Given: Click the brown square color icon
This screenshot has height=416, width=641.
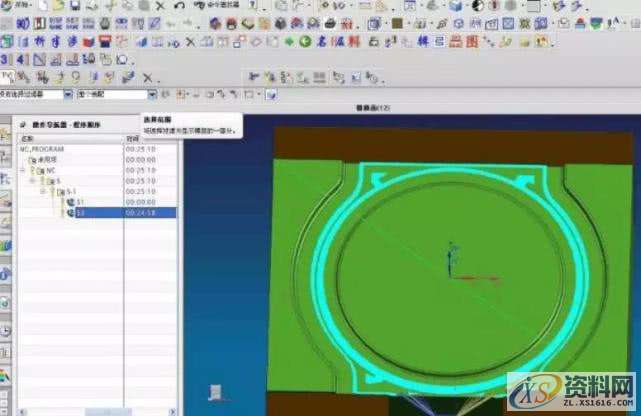Looking at the screenshot, I should [397, 23].
